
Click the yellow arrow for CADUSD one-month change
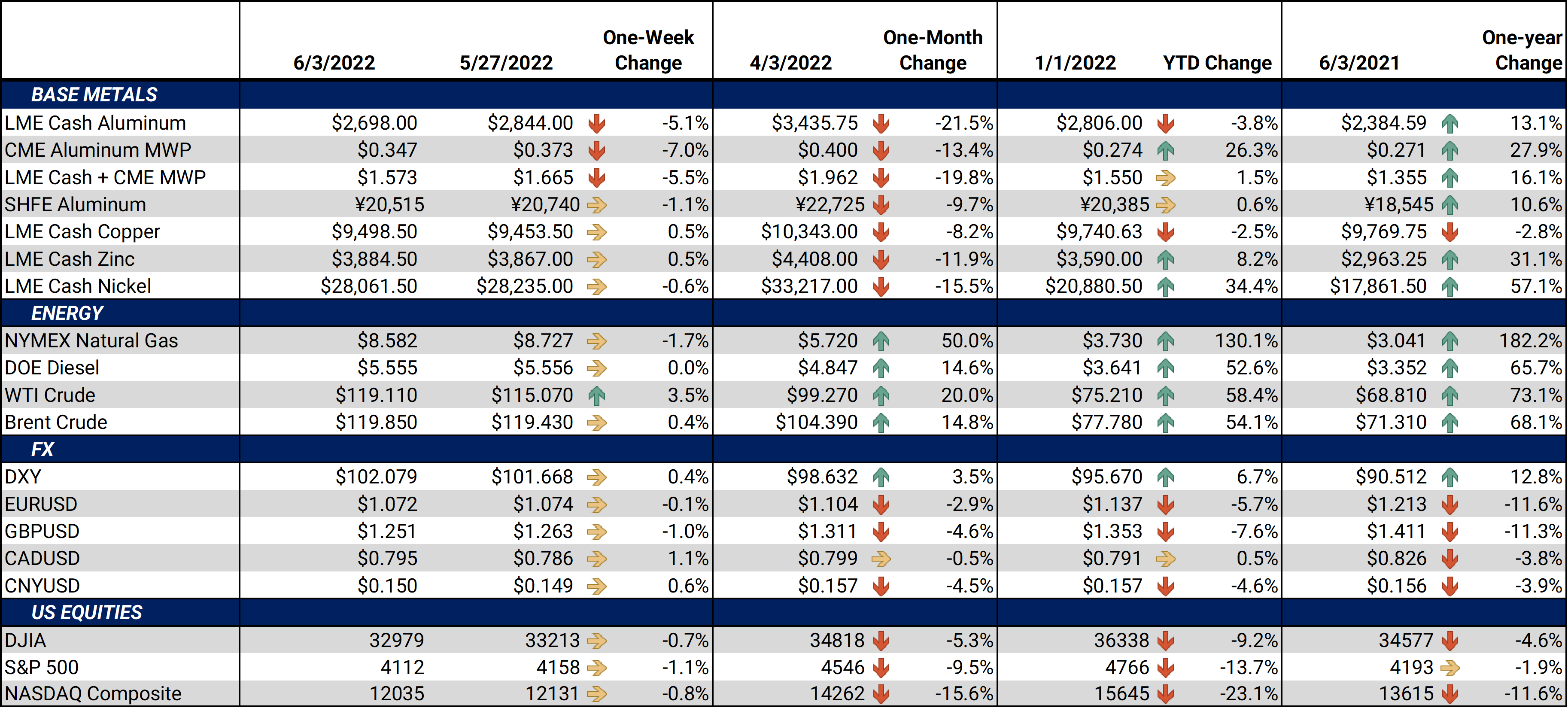pyautogui.click(x=881, y=558)
